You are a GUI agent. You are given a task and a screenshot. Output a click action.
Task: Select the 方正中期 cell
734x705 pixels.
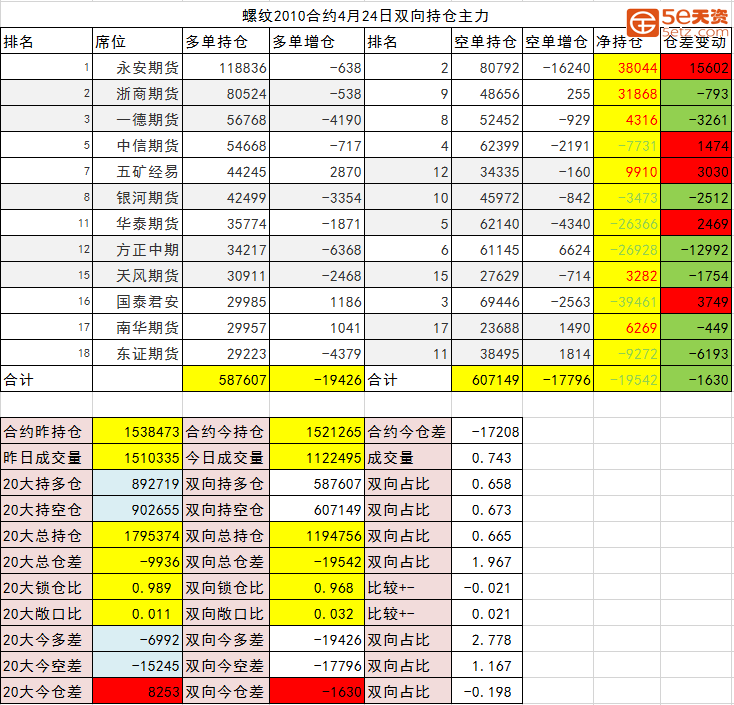[137, 250]
